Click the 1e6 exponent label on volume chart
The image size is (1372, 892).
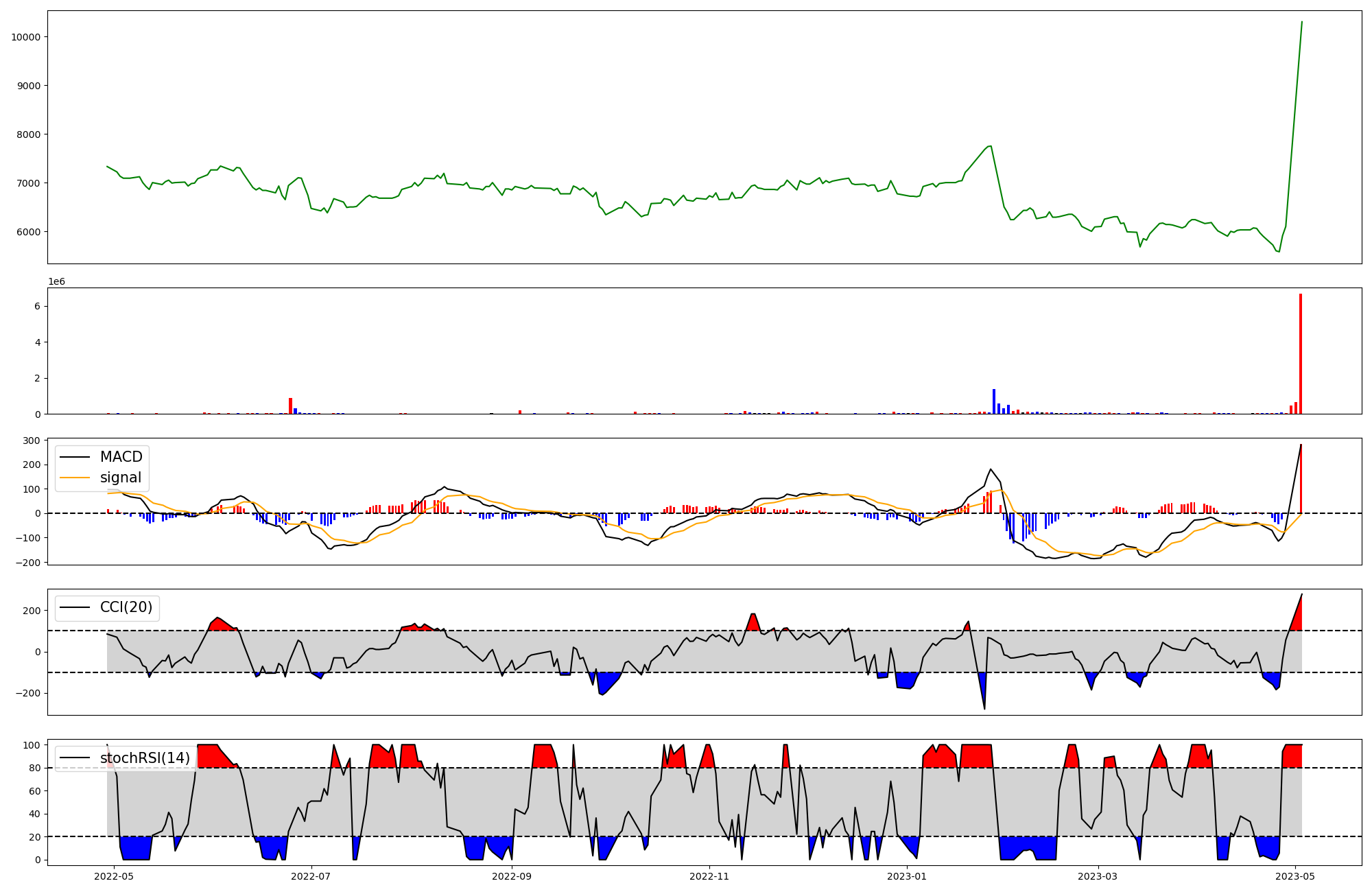(56, 282)
